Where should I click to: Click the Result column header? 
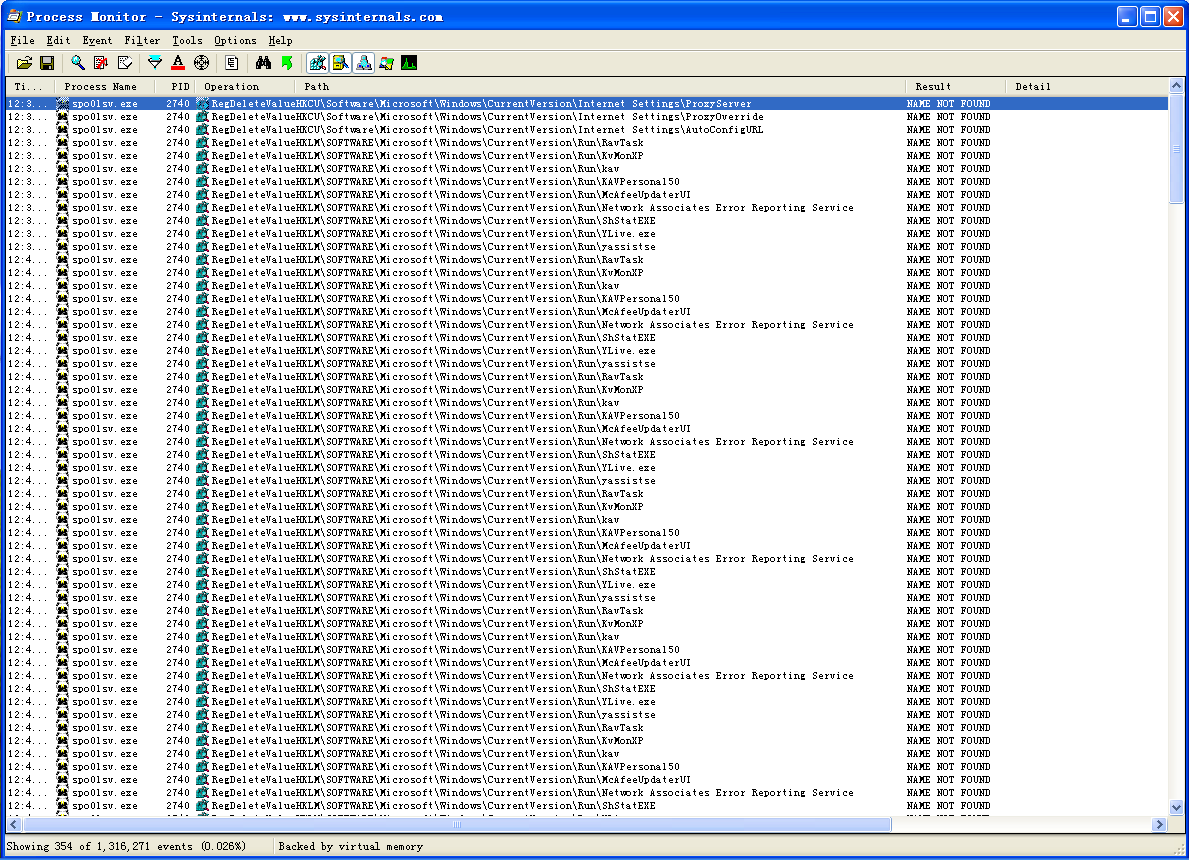tap(955, 86)
